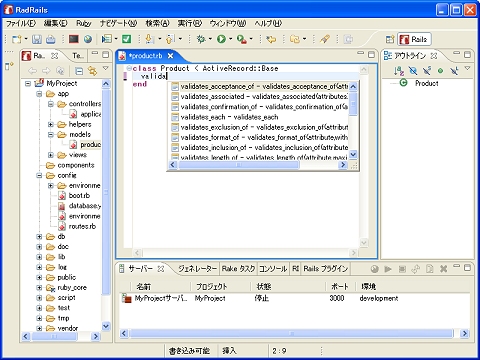
Task: Select MyProjectサーバ row in server table
Action: 295,298
